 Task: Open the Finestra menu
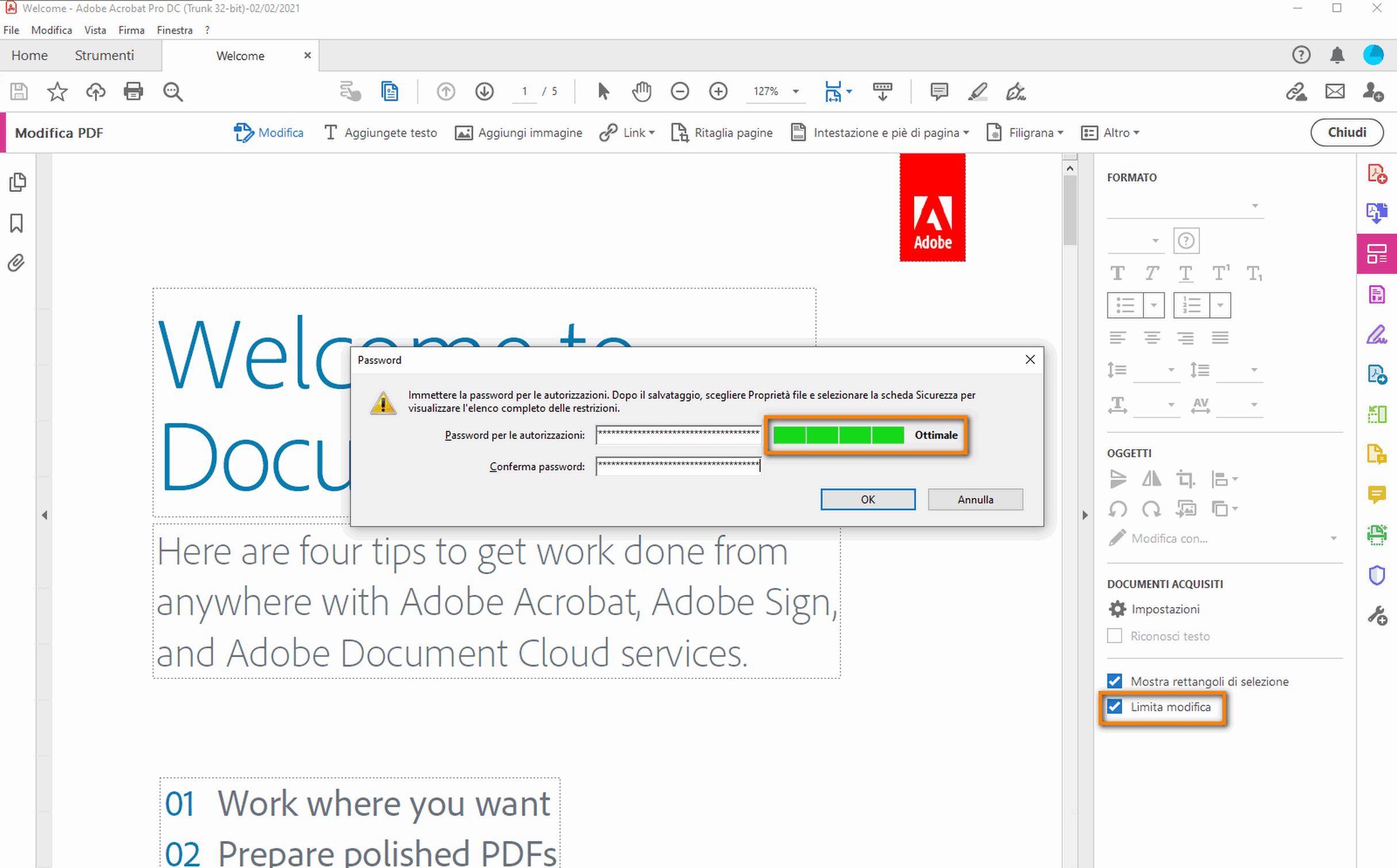(174, 30)
